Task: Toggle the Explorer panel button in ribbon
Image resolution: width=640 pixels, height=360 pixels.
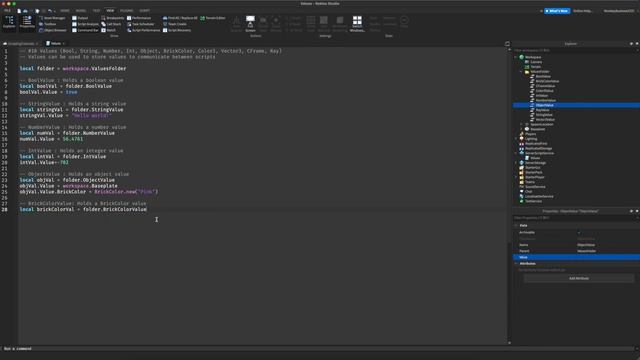Action: pyautogui.click(x=9, y=23)
